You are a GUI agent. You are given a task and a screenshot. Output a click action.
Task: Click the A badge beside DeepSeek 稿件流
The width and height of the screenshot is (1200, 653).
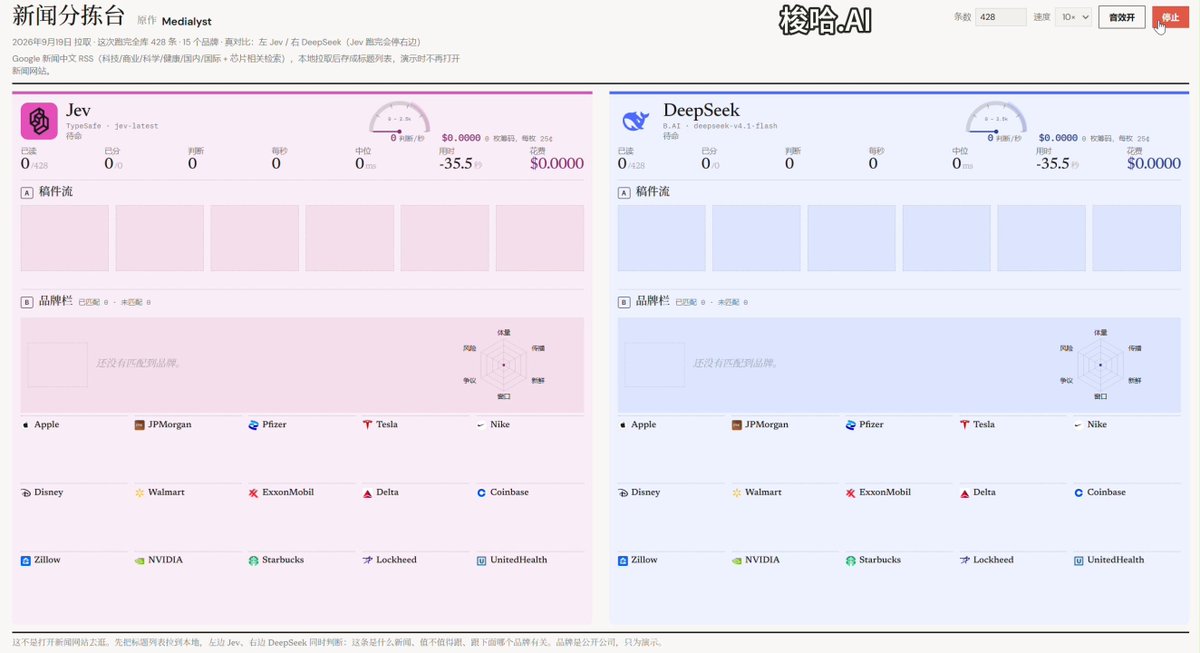pyautogui.click(x=624, y=193)
